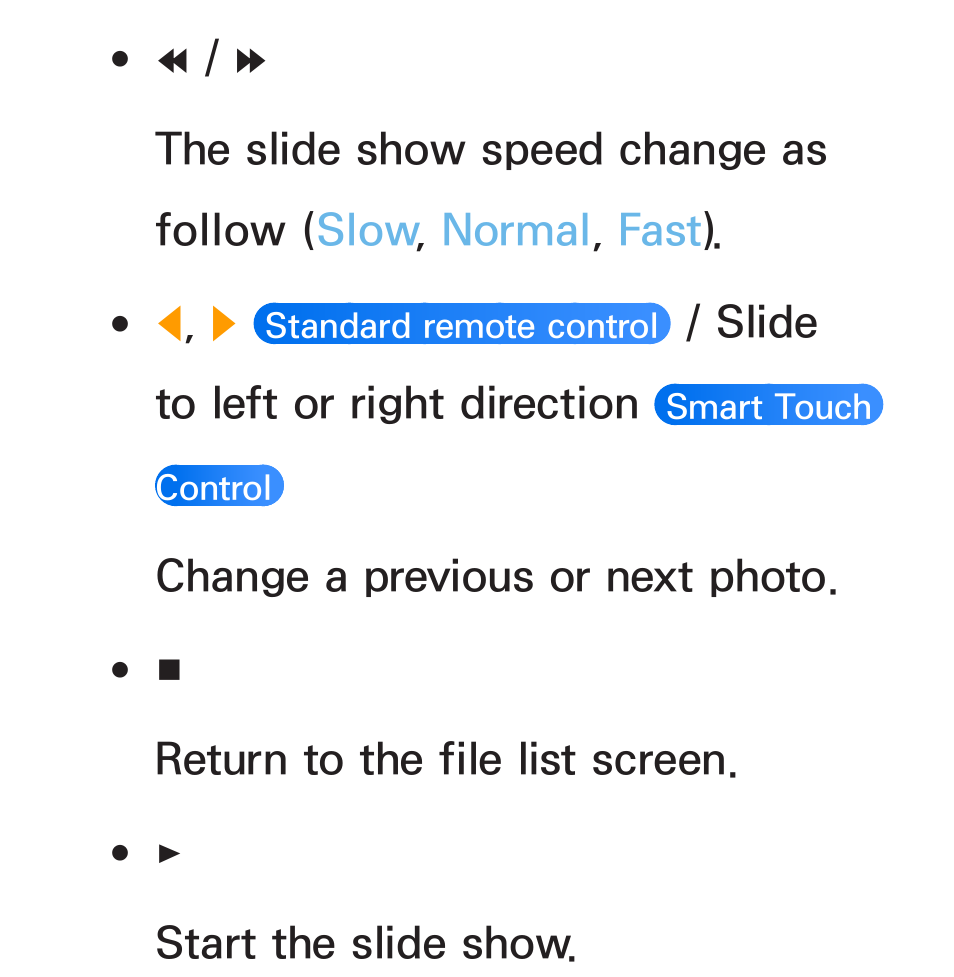
Task: Click the Smart Touch badge
Action: click(x=768, y=405)
